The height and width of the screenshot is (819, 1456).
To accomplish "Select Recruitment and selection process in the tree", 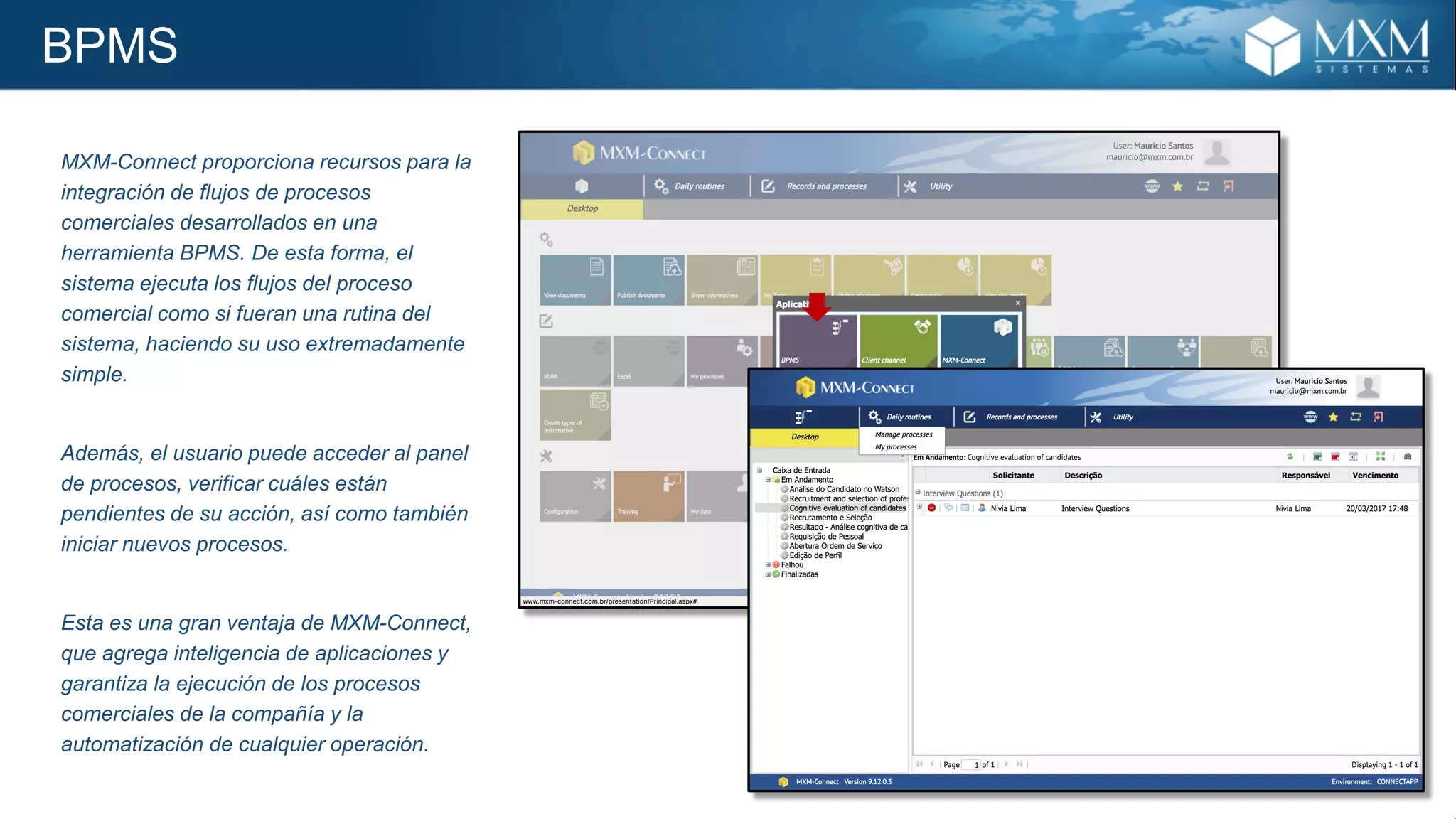I will coord(848,499).
